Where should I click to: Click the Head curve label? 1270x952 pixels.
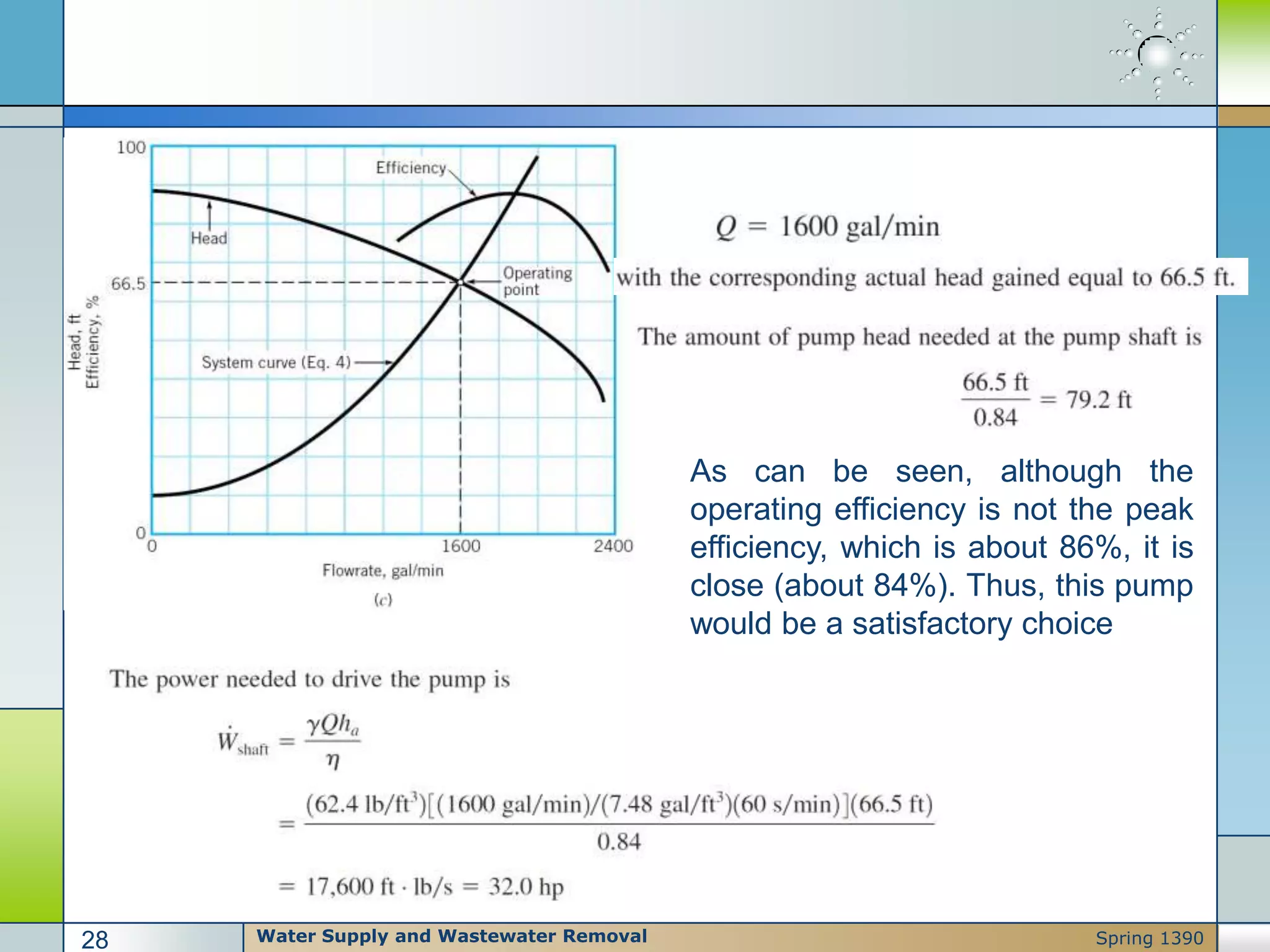coord(209,238)
